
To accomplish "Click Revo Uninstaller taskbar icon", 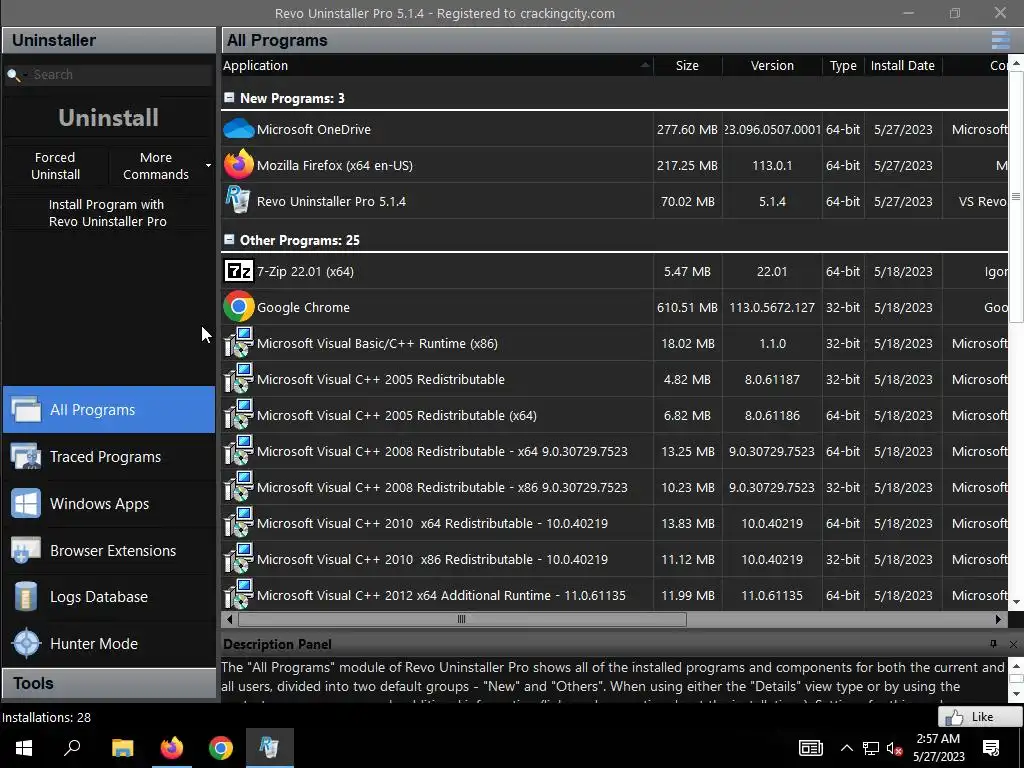I will click(x=270, y=747).
